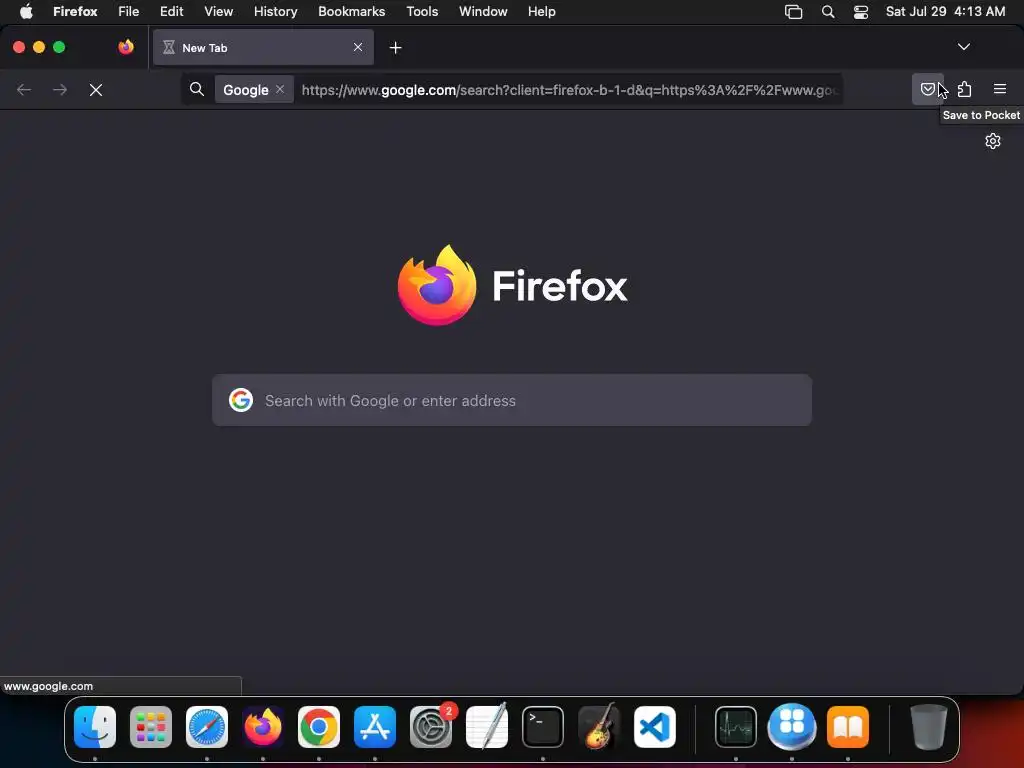Open System Settings from the Dock
This screenshot has width=1024, height=768.
[431, 727]
